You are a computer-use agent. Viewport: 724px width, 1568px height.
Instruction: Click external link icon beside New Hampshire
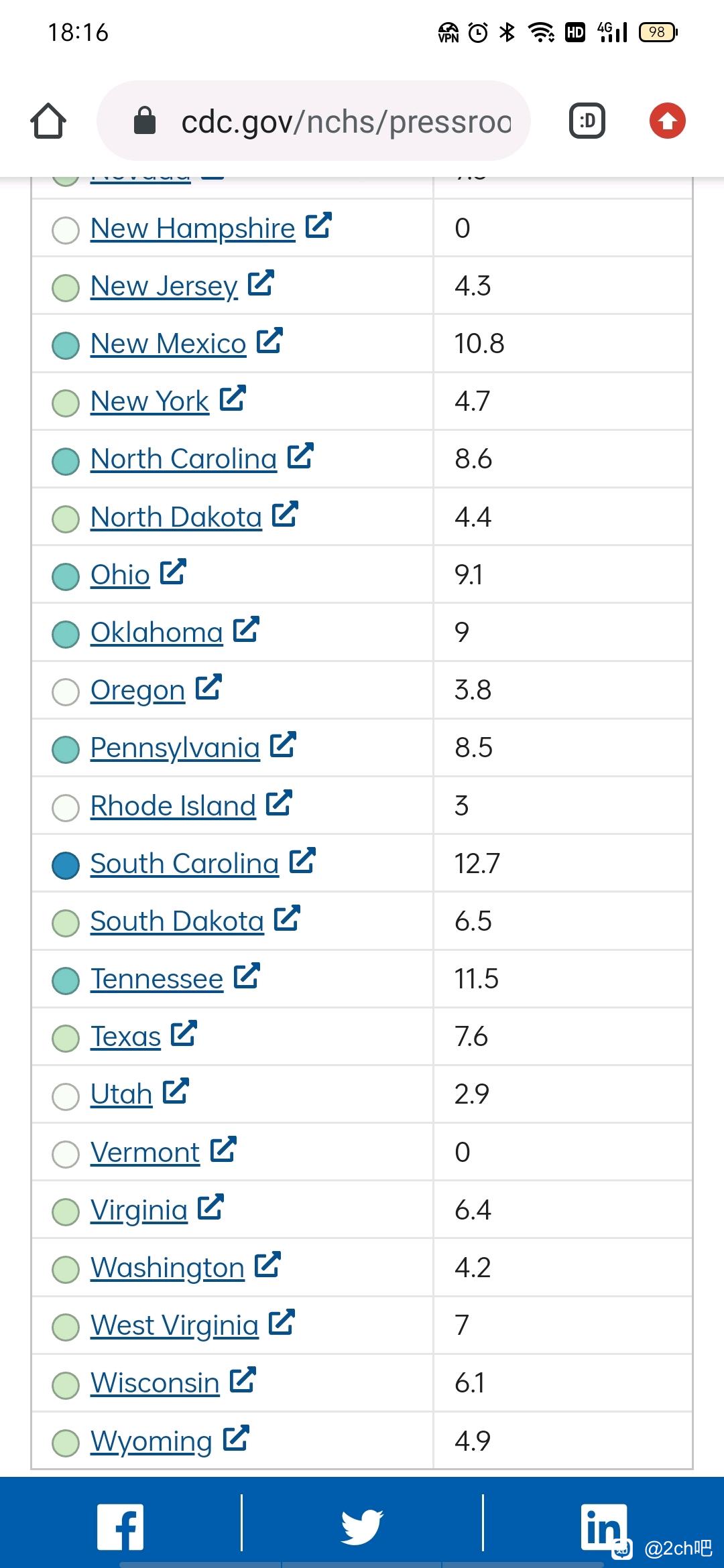pos(318,225)
